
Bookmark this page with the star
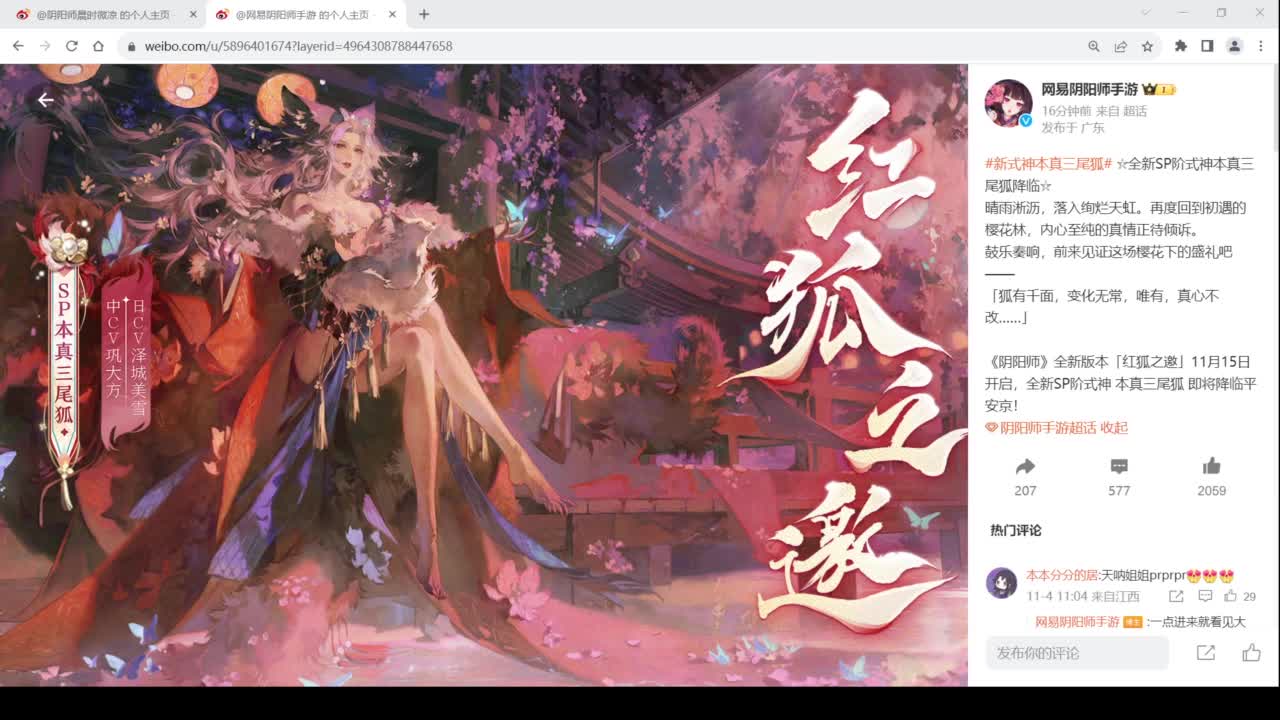tap(1147, 46)
